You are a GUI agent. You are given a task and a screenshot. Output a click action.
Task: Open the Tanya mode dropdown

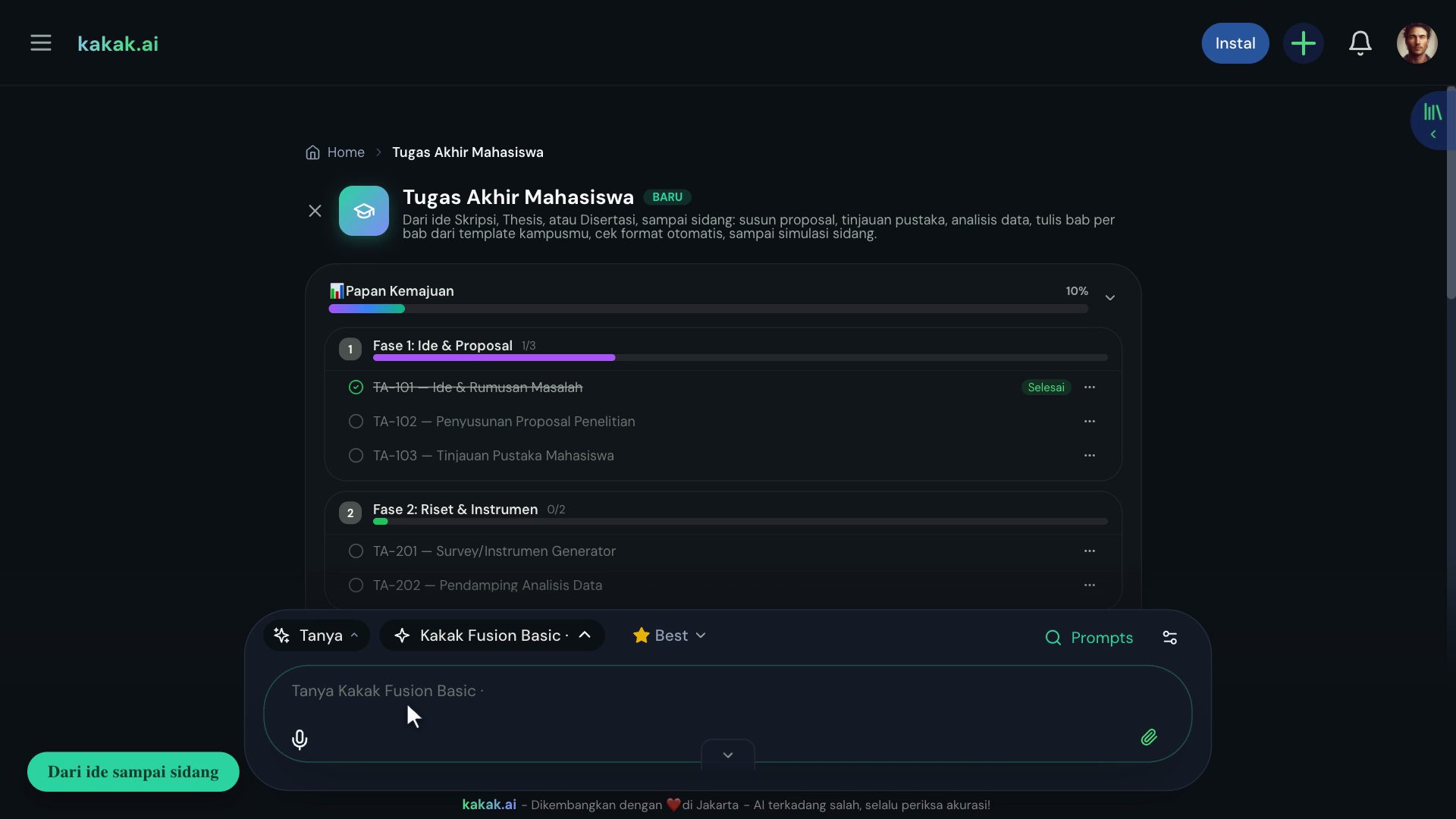[x=316, y=635]
